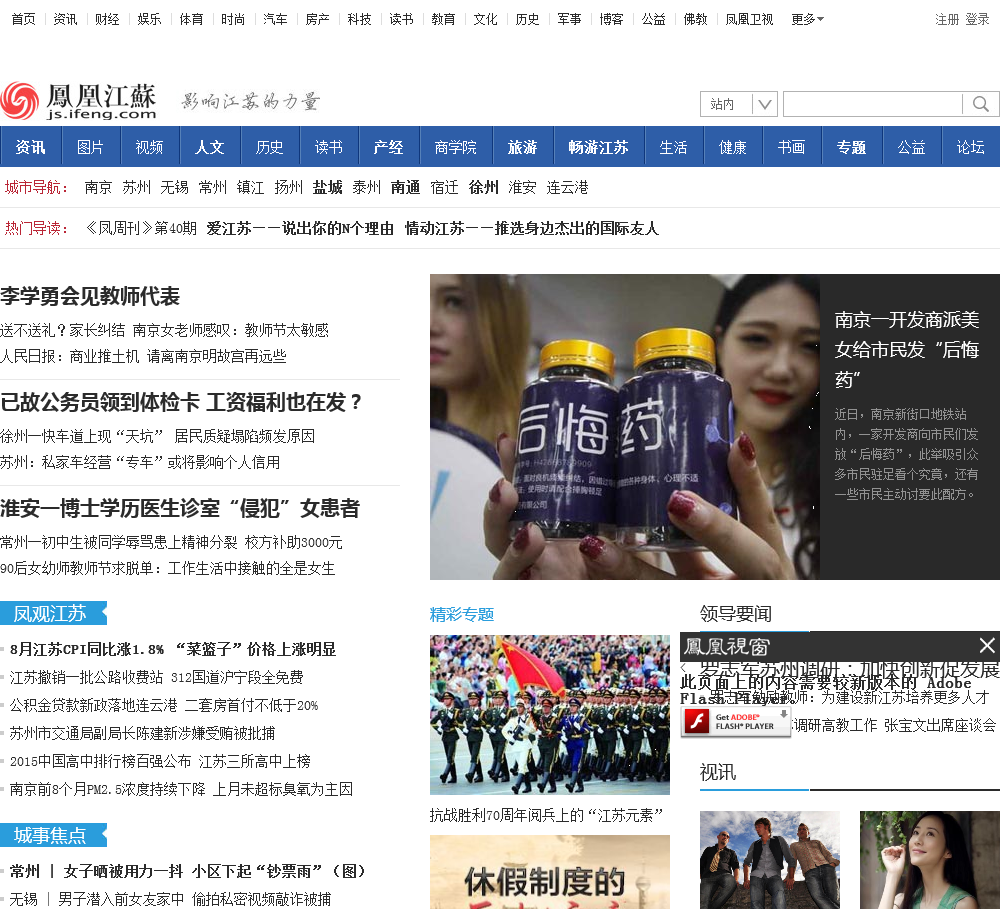Screen dimensions: 1000x909
Task: Open 徐州一快车道上现“天坑” article
Action: (x=158, y=436)
